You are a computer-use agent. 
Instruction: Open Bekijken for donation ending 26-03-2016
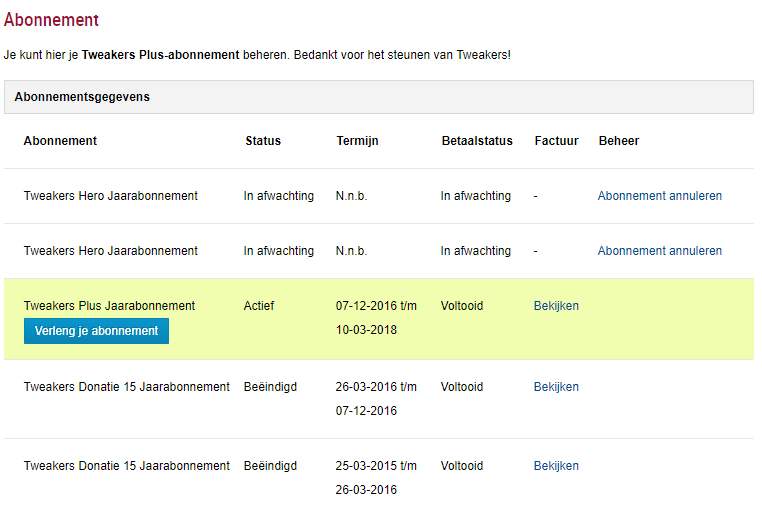[556, 466]
